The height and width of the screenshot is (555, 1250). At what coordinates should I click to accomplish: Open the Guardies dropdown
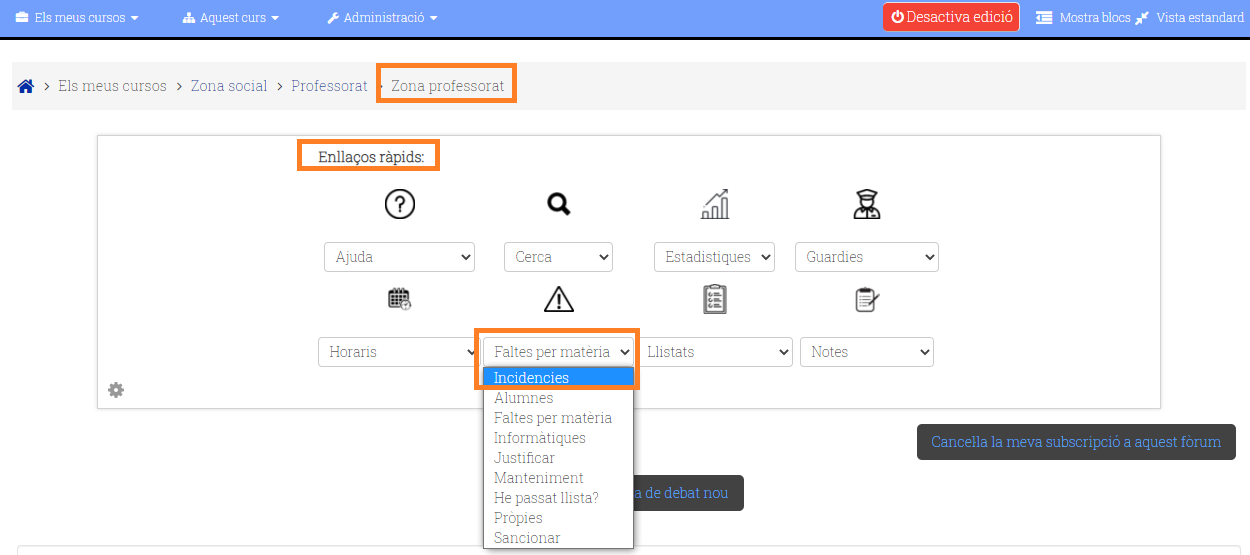[866, 257]
